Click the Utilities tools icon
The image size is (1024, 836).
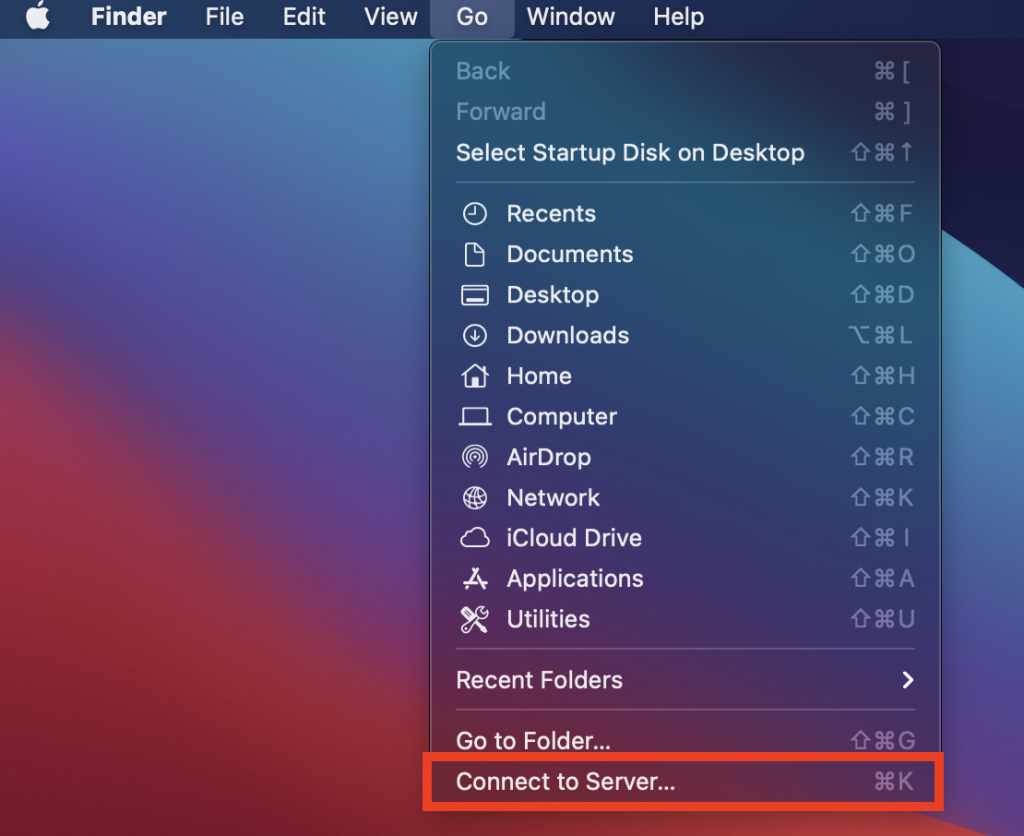coord(475,619)
